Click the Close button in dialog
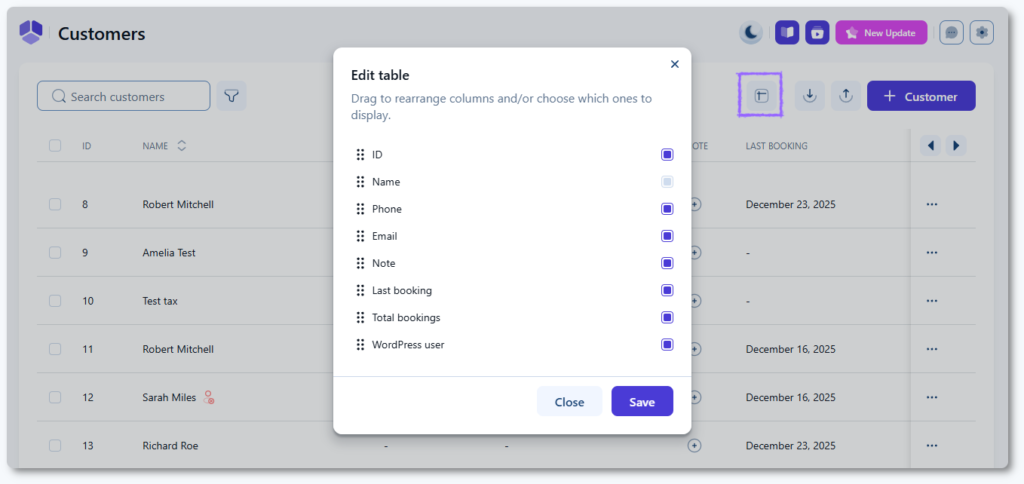The width and height of the screenshot is (1024, 484). (x=569, y=402)
